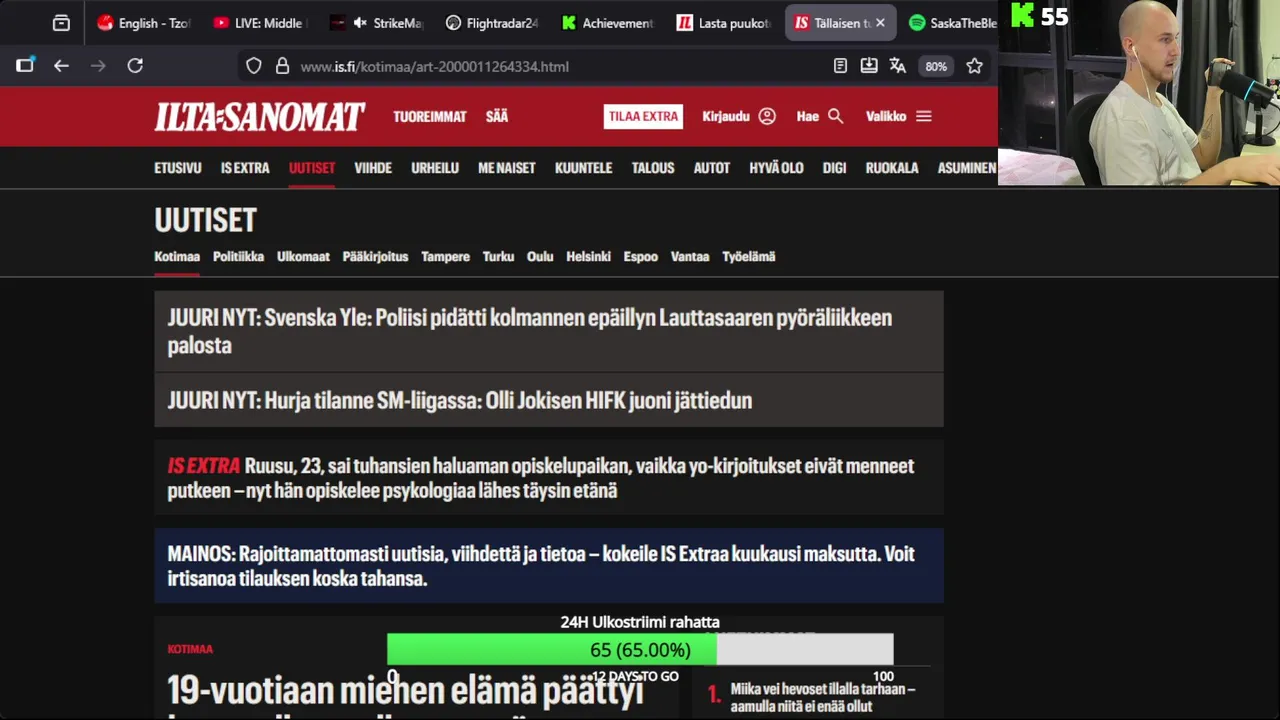Close the Tällaisen browser tab
This screenshot has height=720, width=1280.
880,23
